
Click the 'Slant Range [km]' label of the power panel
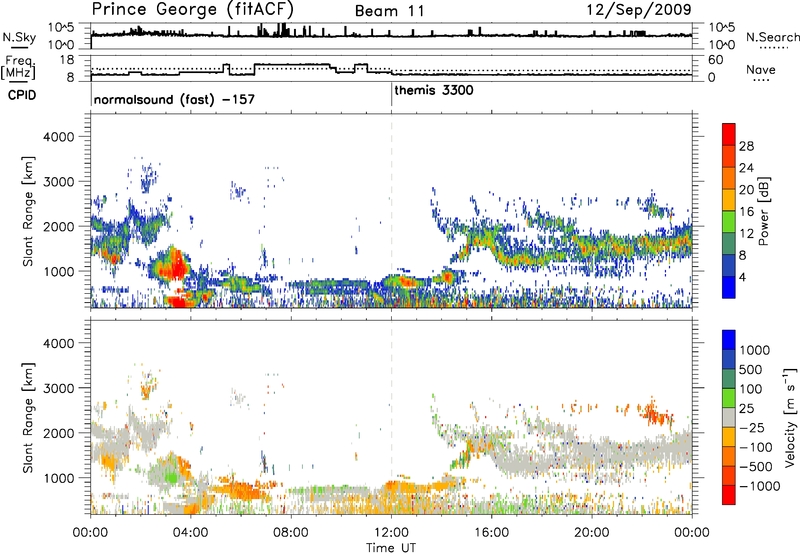(28, 211)
